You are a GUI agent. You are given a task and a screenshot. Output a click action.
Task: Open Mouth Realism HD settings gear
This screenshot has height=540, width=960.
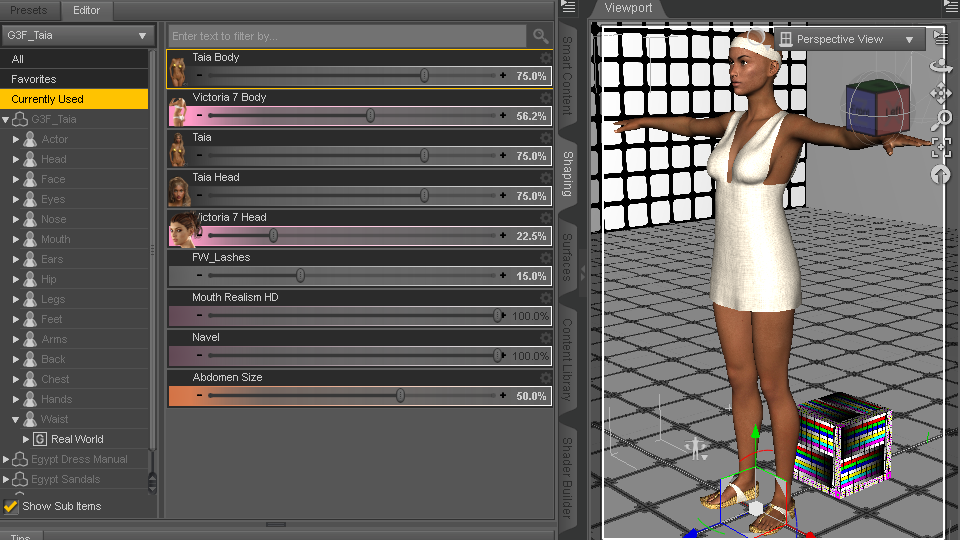click(x=545, y=298)
